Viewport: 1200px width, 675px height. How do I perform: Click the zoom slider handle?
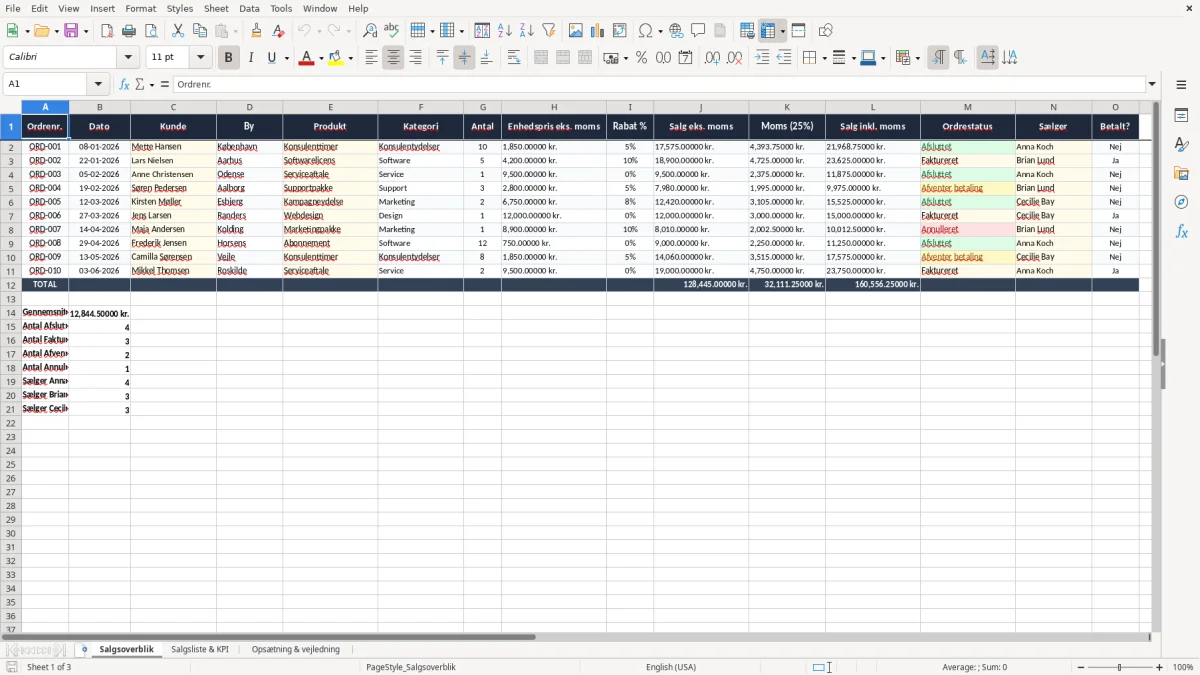click(1119, 667)
